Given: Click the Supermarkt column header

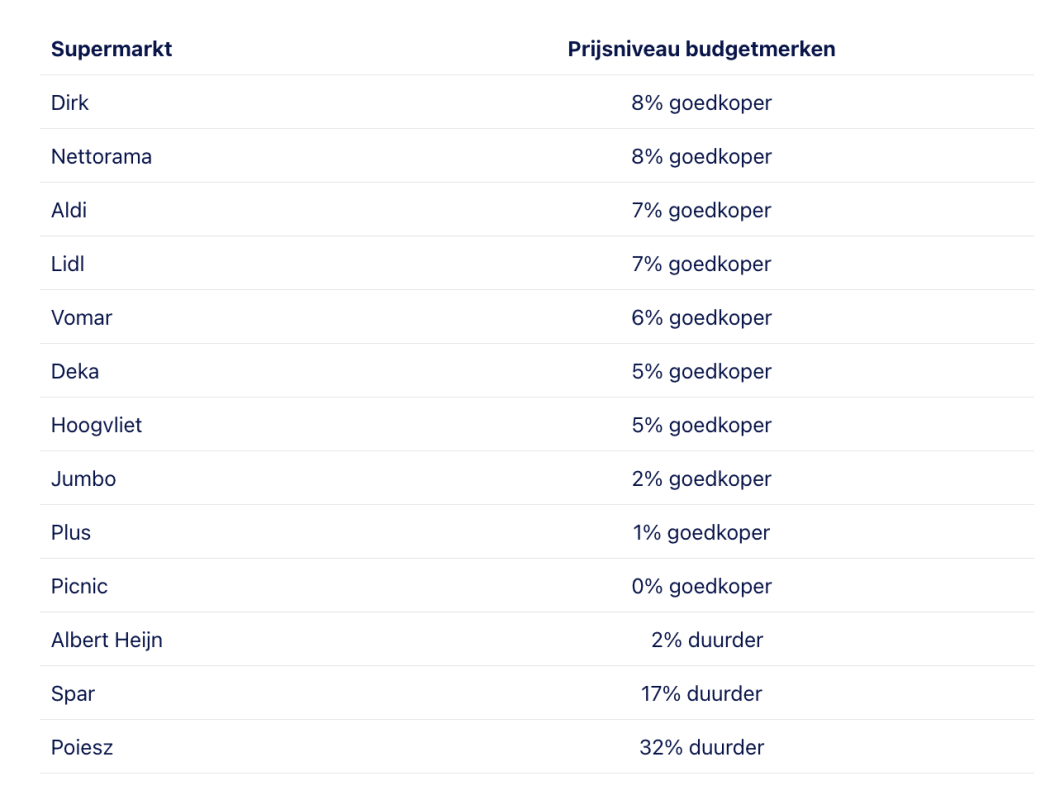Looking at the screenshot, I should pyautogui.click(x=111, y=49).
